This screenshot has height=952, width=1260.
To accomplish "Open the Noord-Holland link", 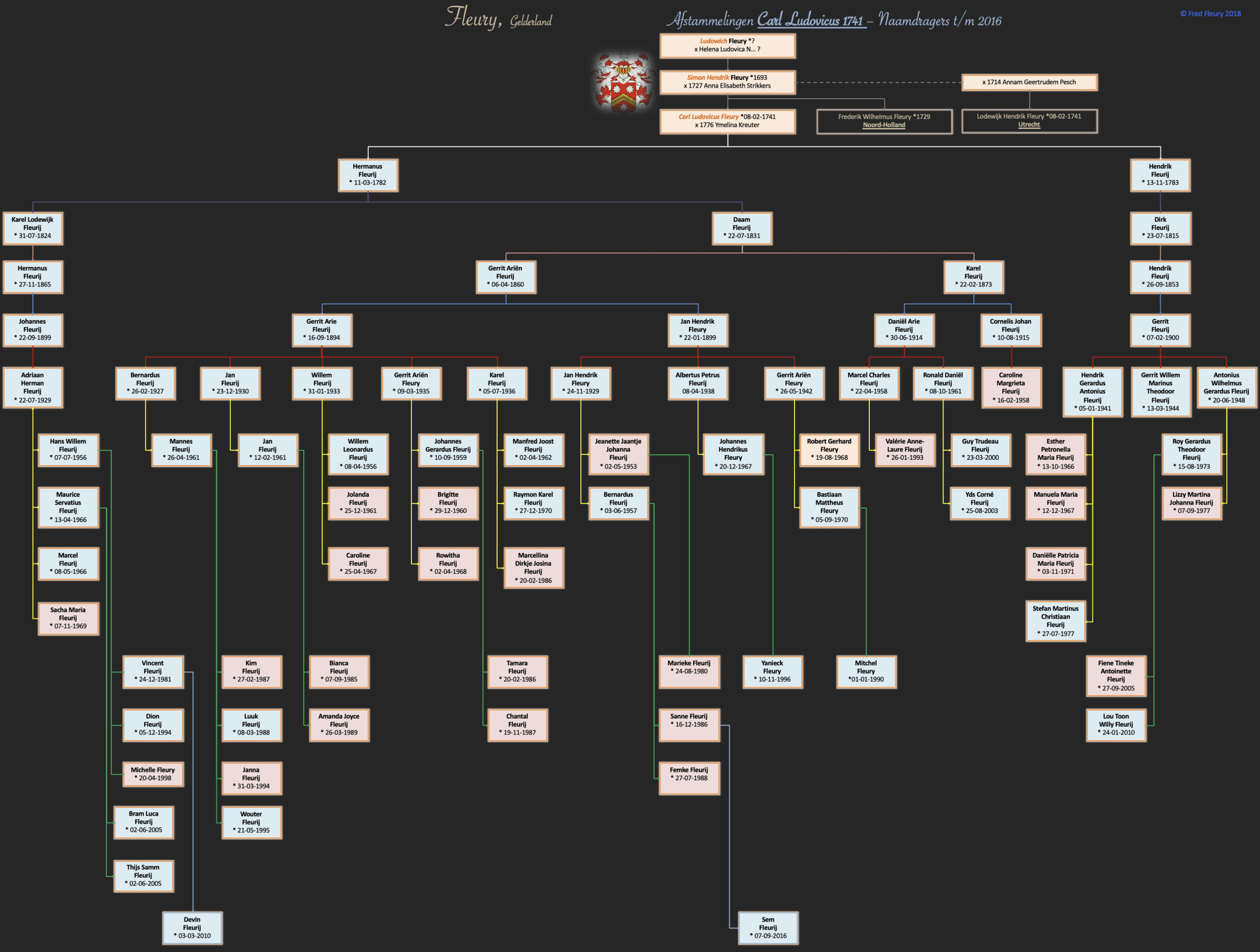I will [883, 126].
